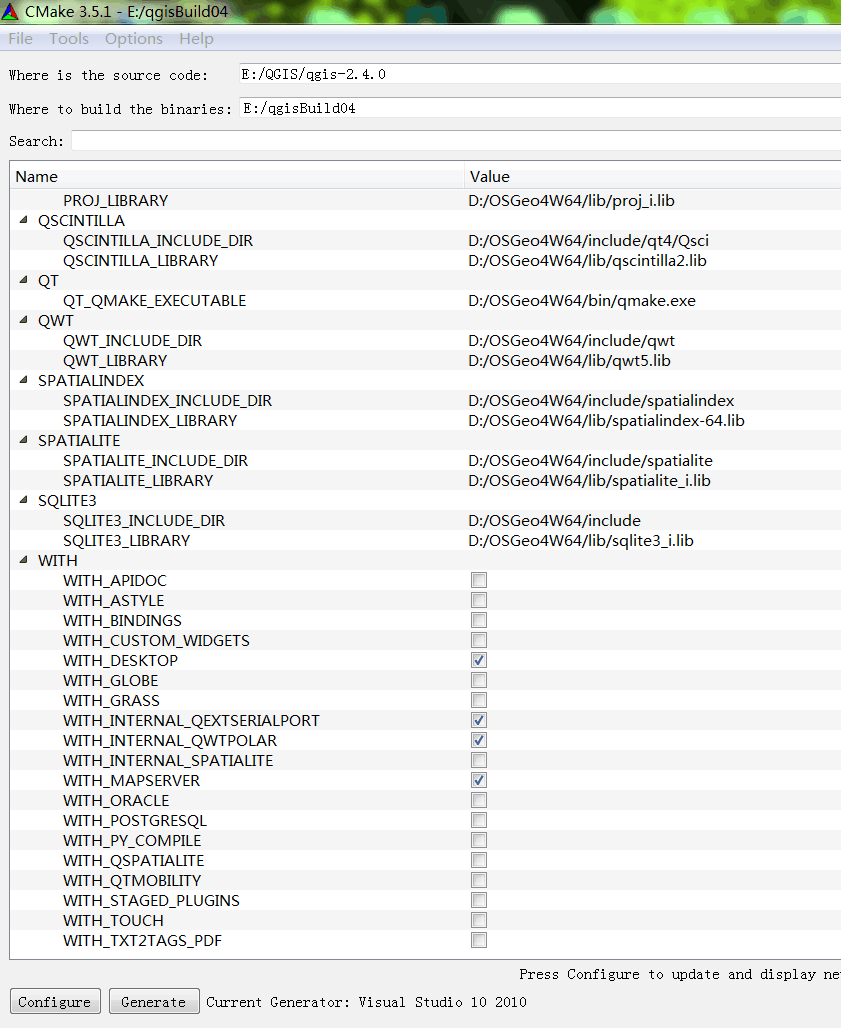Viewport: 841px width, 1028px height.
Task: Click value D:/OSGeo4W64/lib/qscintilla2.lib
Action: pos(587,260)
